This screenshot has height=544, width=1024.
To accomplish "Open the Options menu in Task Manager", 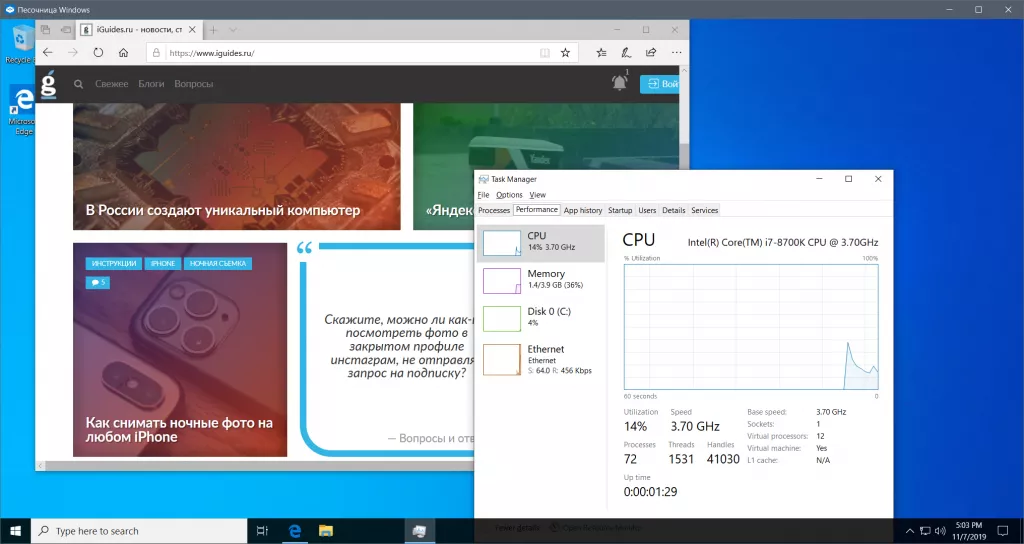I will (x=509, y=195).
